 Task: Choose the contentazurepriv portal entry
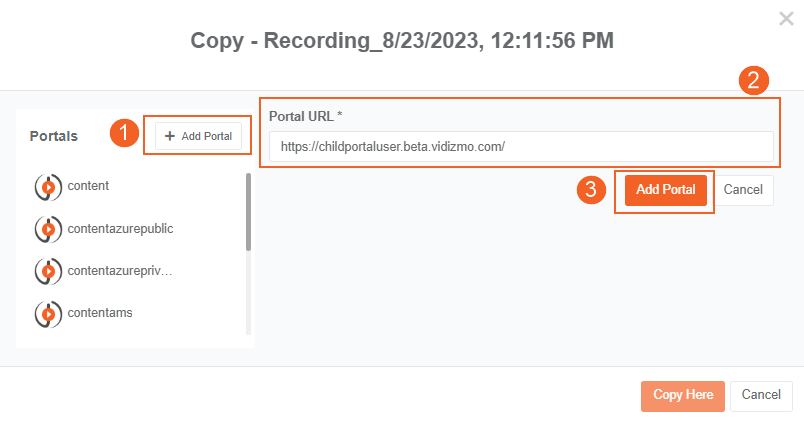(120, 270)
